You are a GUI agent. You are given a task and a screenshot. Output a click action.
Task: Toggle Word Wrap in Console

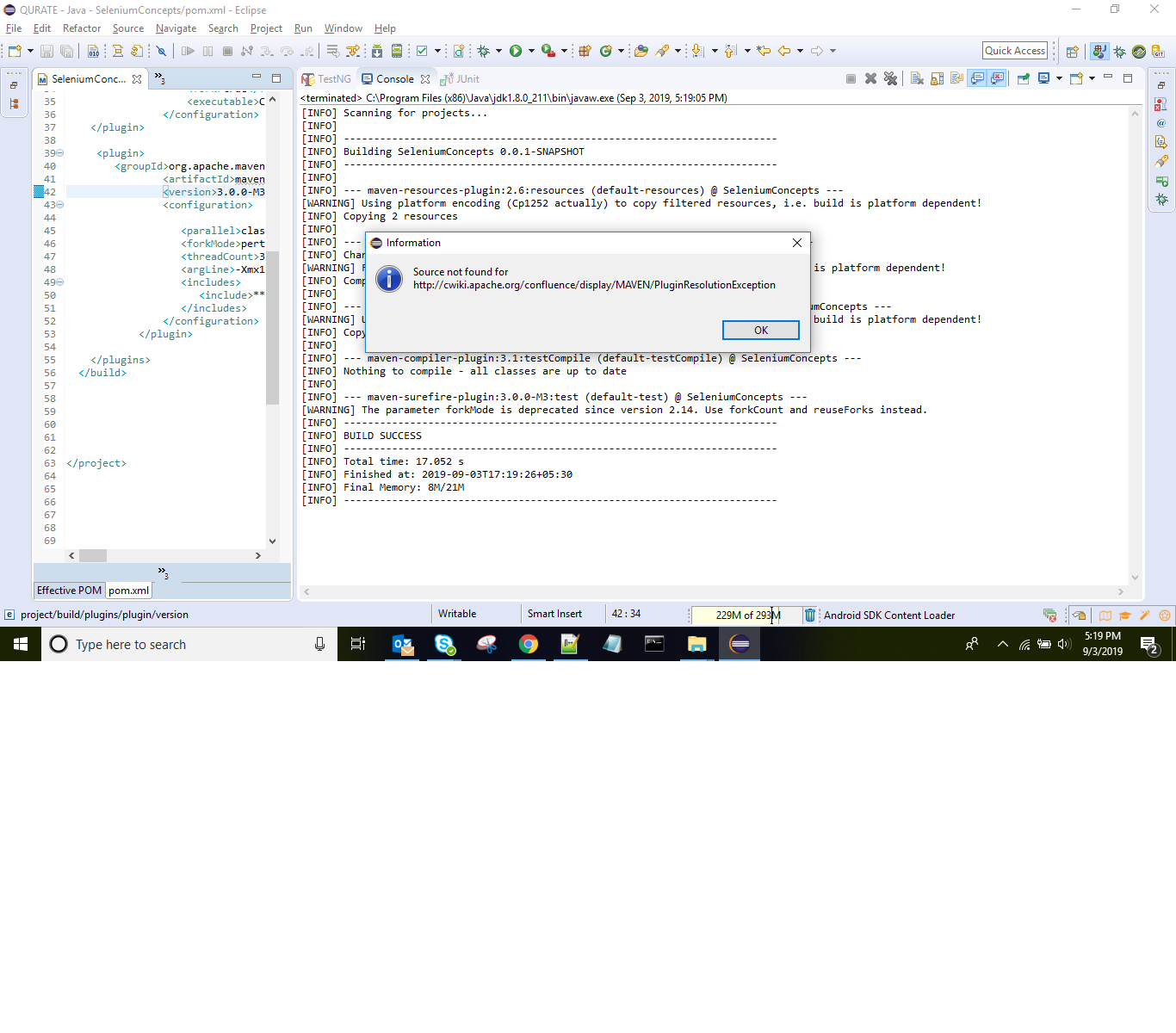tap(956, 78)
